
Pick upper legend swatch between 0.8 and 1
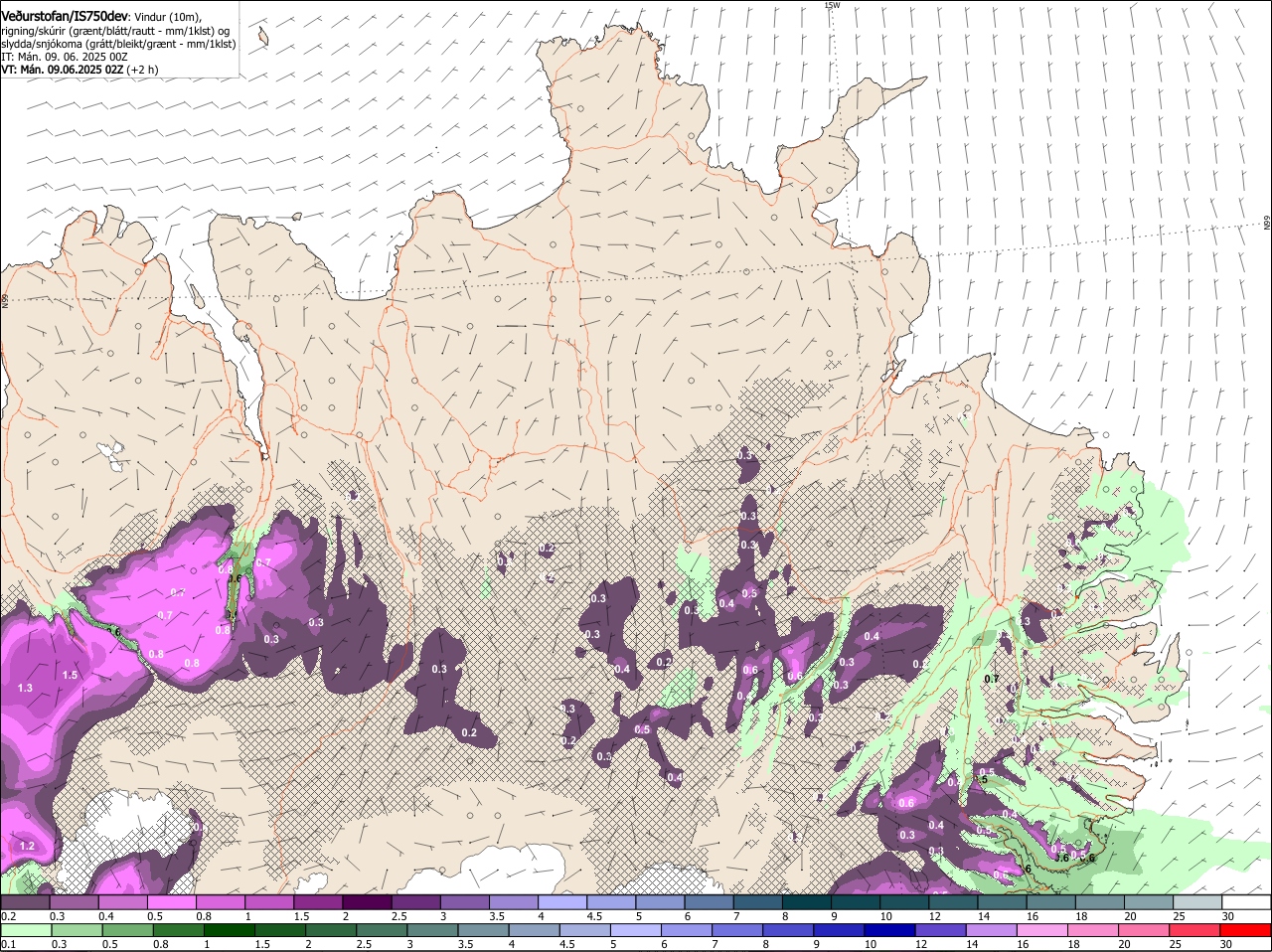click(221, 902)
